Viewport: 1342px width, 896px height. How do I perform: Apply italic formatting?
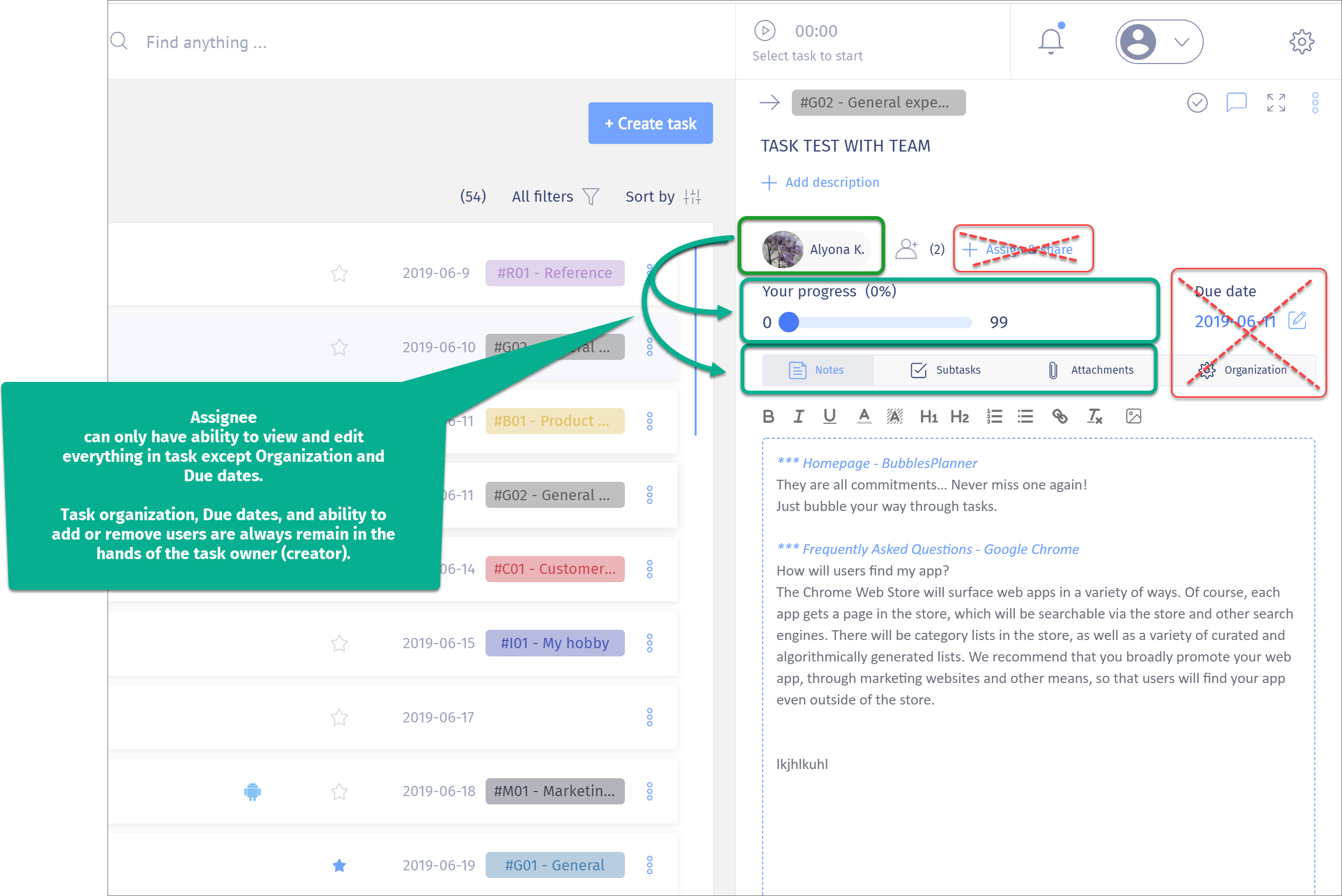799,417
